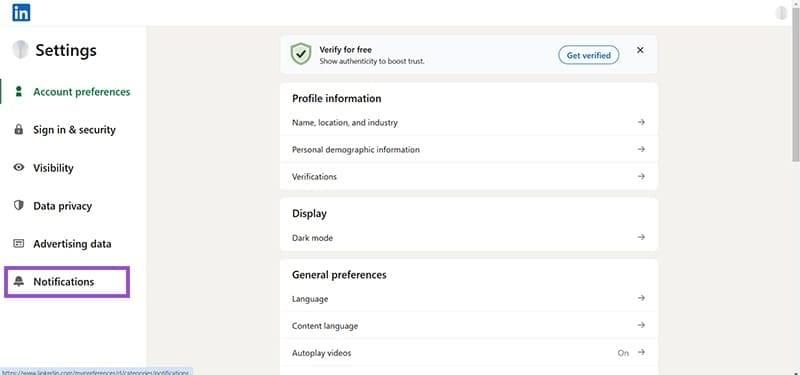
Task: Click arrow in the Language row
Action: (641, 297)
